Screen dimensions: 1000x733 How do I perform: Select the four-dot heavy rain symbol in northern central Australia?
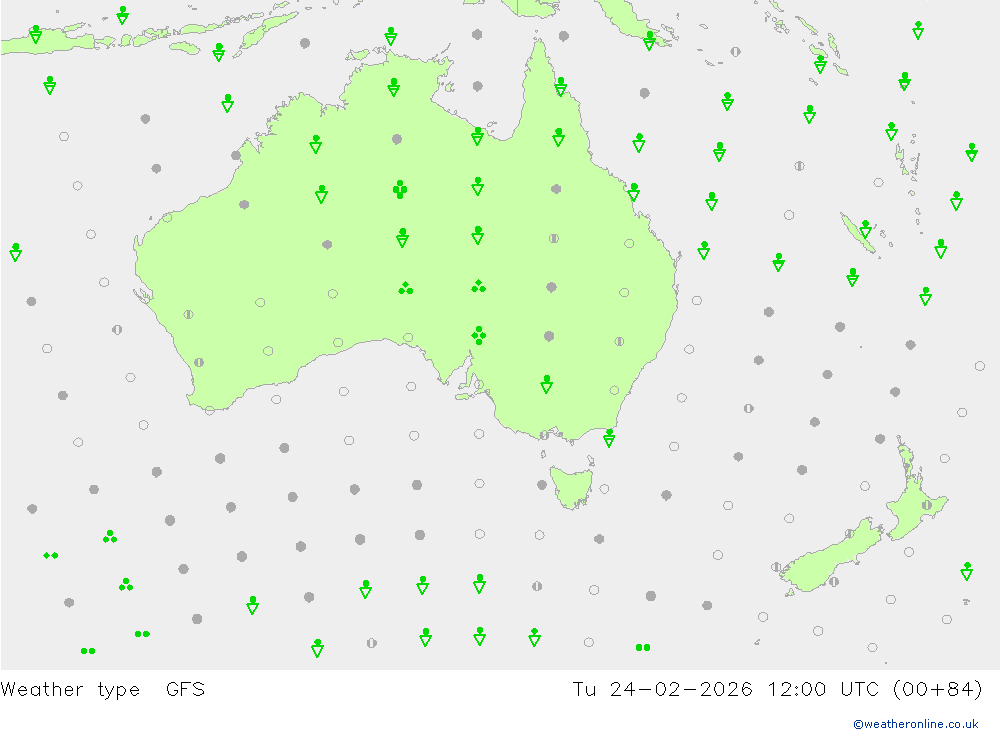[400, 189]
